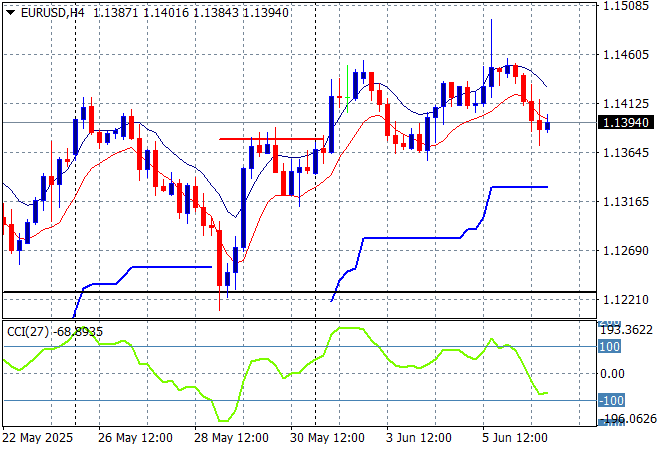Select the 22 May 2025 date label
This screenshot has height=450, width=660.
click(x=37, y=438)
